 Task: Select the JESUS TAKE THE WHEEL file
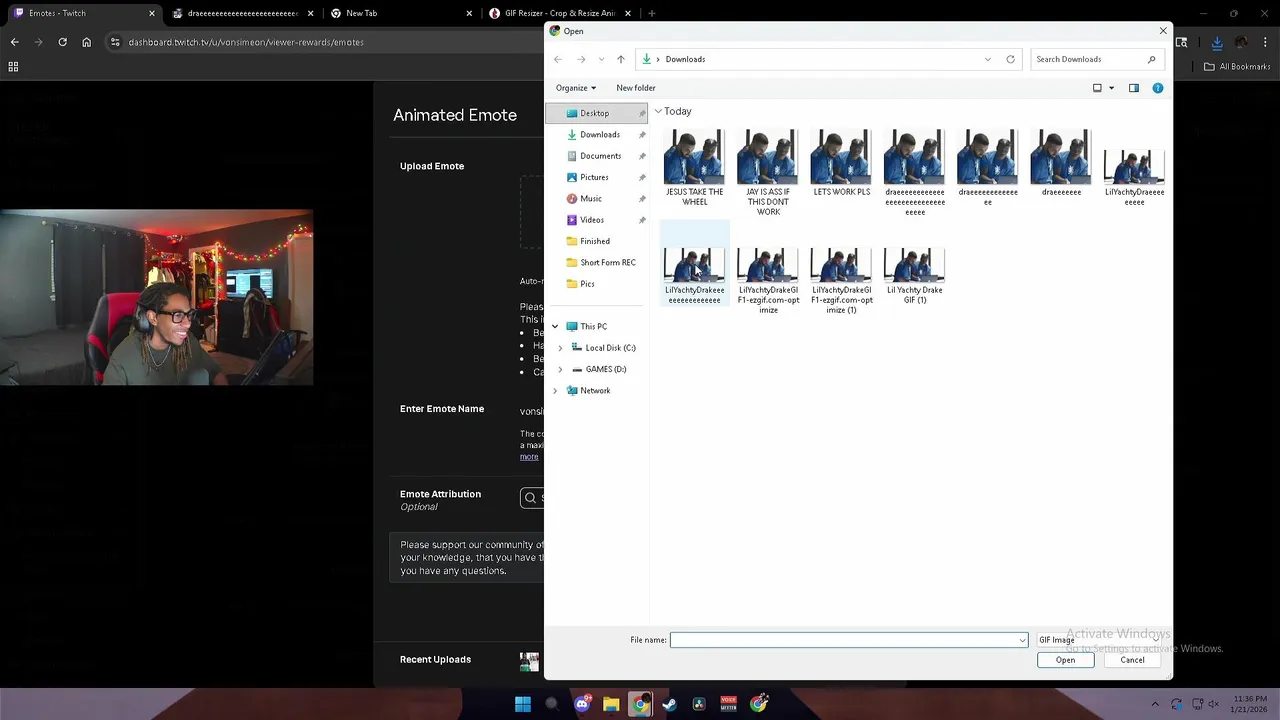[x=694, y=168]
